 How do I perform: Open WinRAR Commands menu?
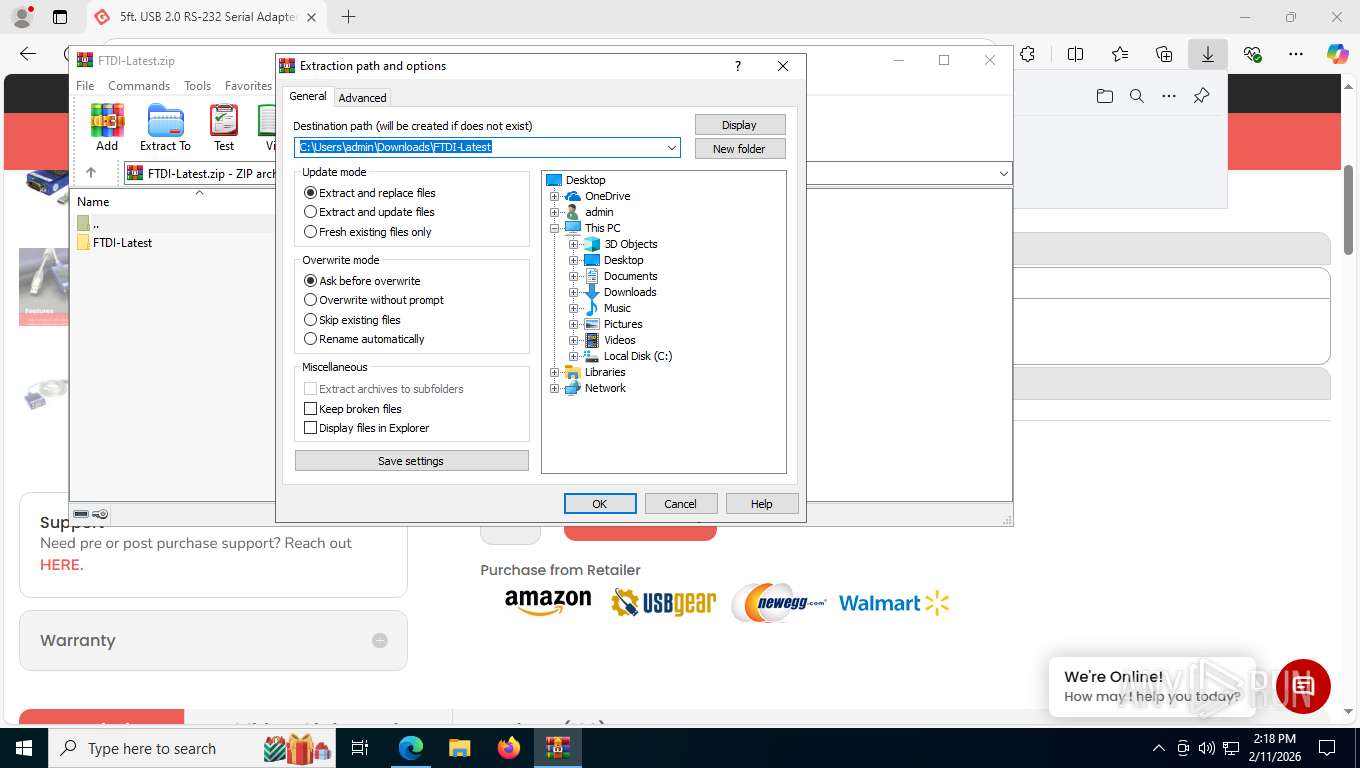pos(139,86)
